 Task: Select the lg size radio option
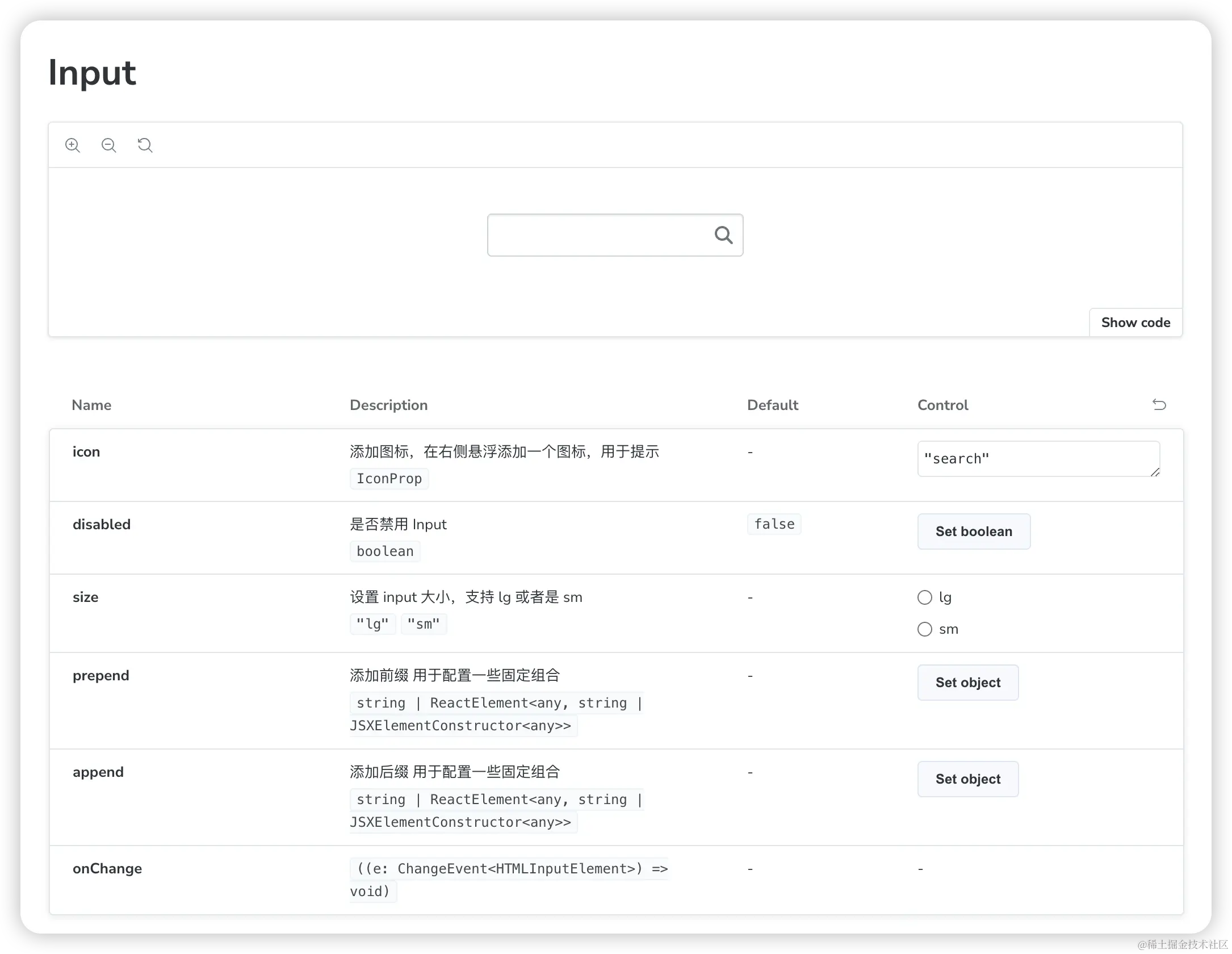[925, 597]
